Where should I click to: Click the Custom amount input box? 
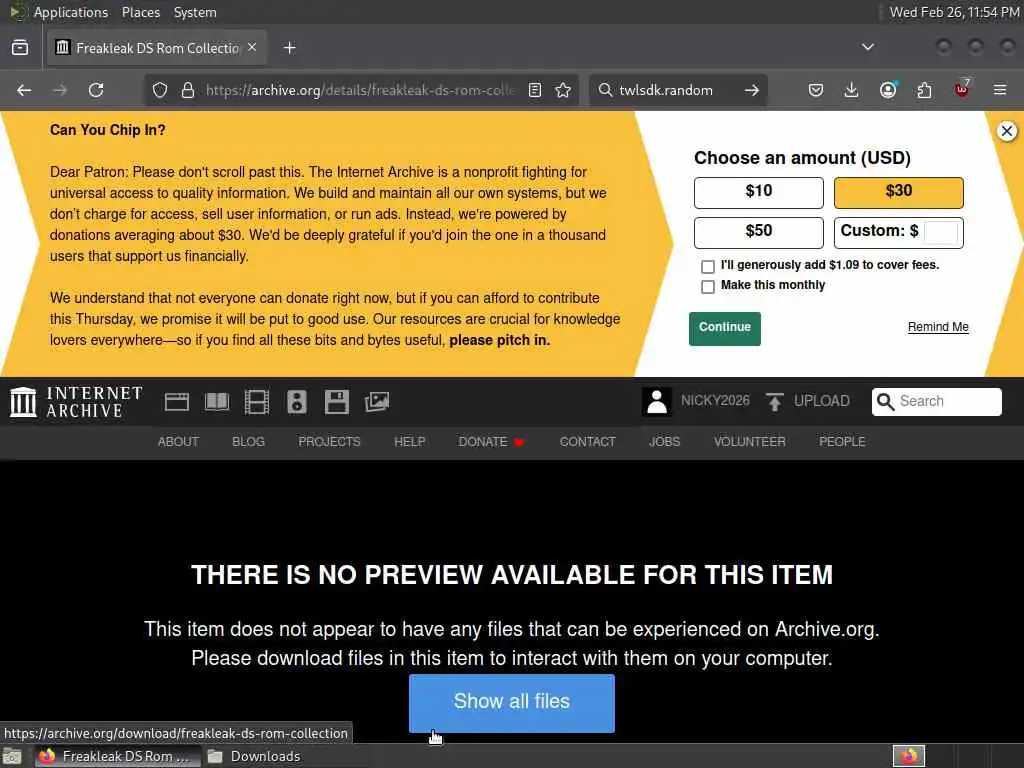tap(941, 232)
